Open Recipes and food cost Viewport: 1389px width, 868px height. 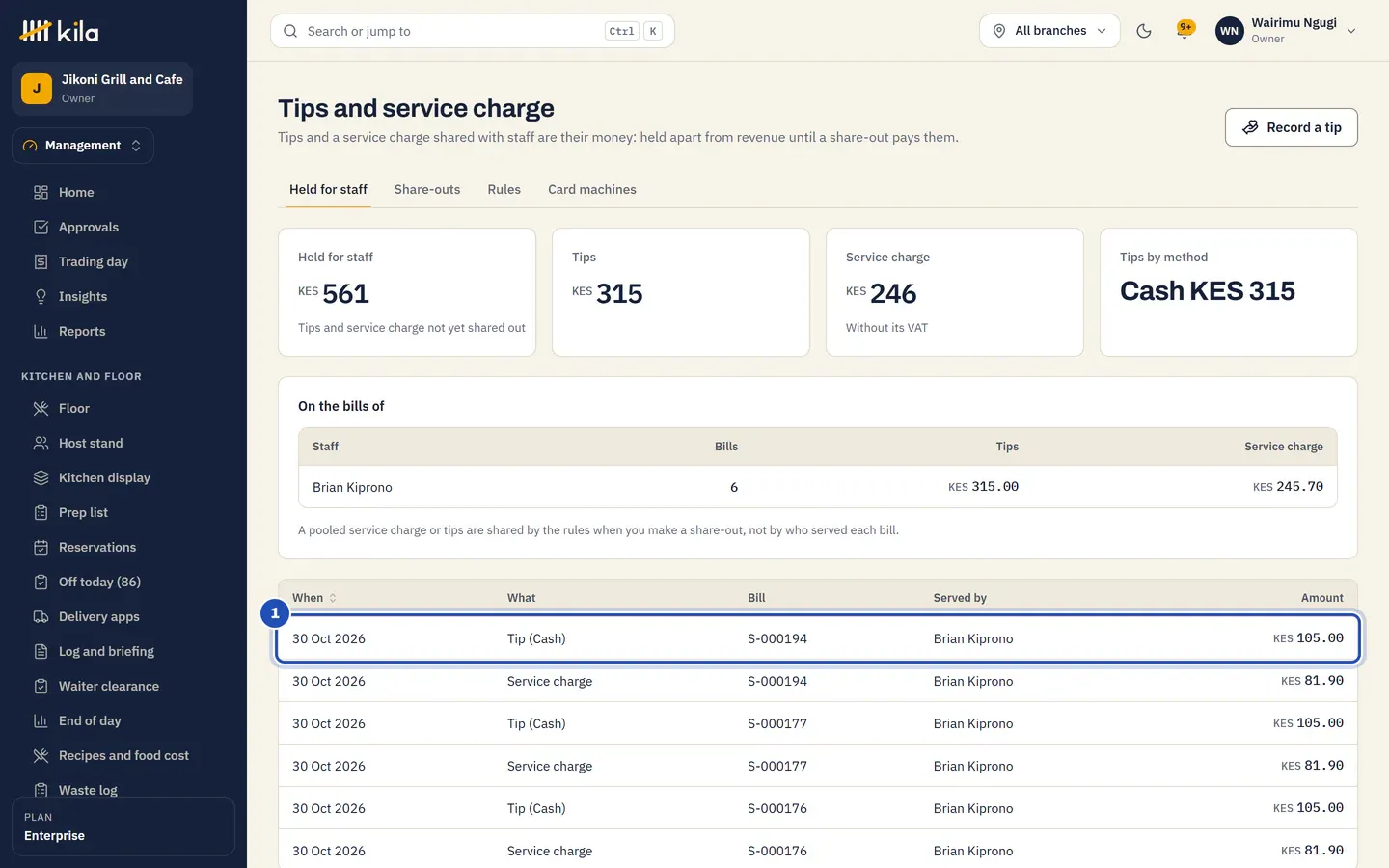(123, 755)
